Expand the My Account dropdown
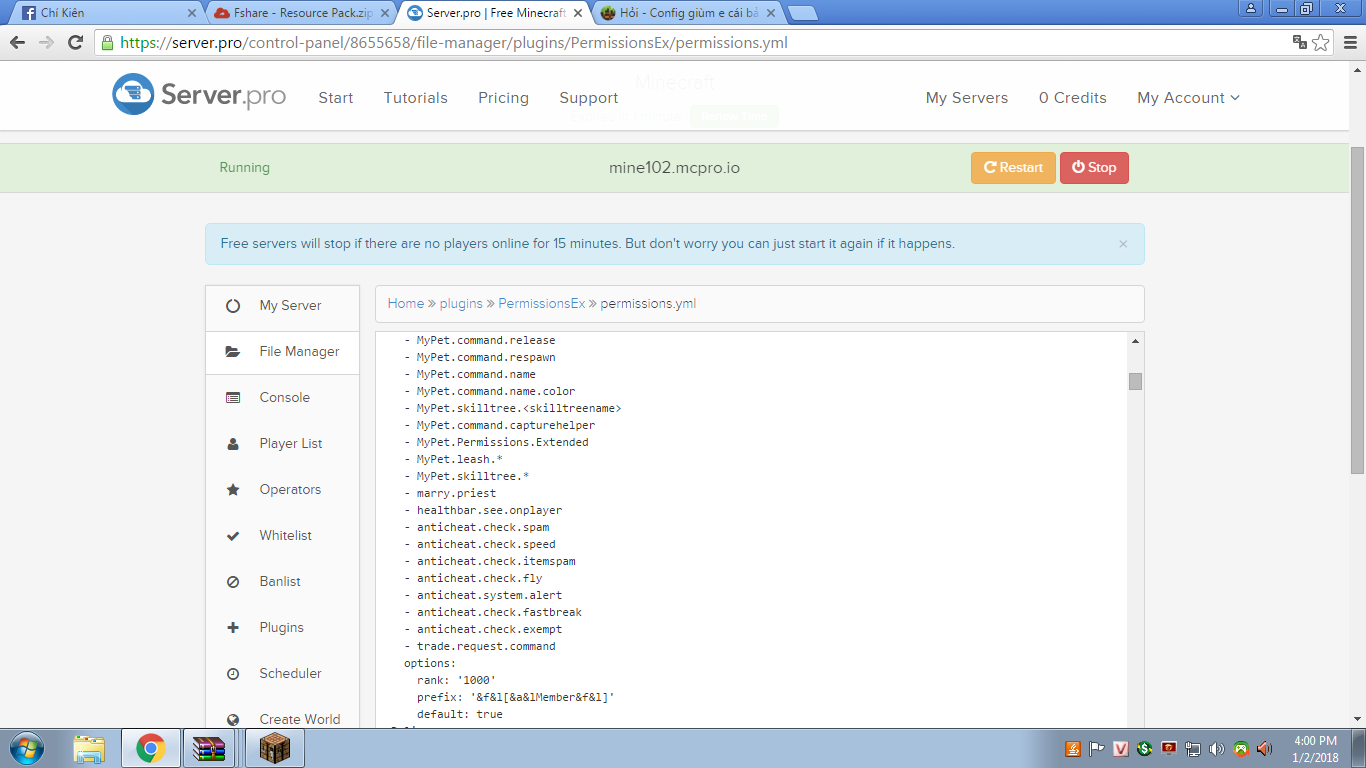 (x=1188, y=98)
